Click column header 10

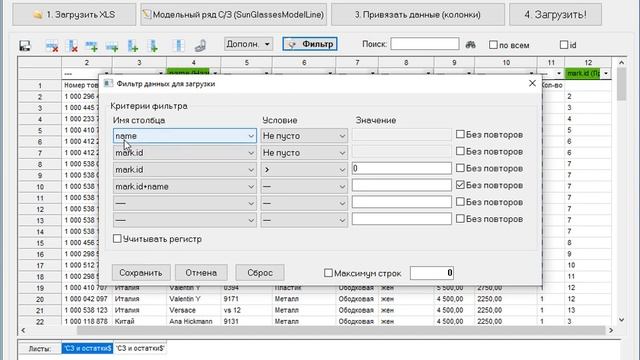pos(506,62)
